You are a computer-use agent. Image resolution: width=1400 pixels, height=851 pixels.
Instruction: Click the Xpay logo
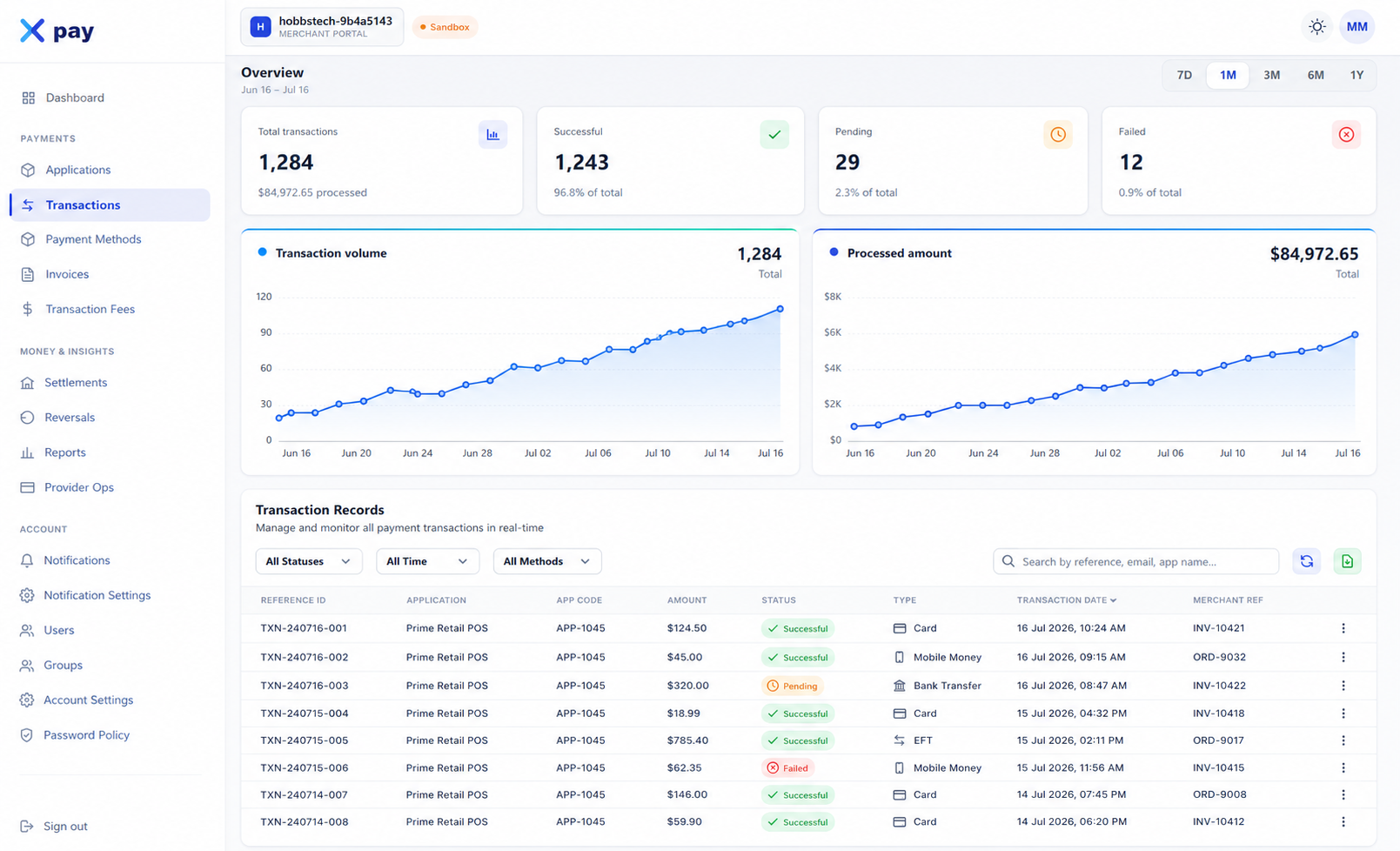coord(57,30)
